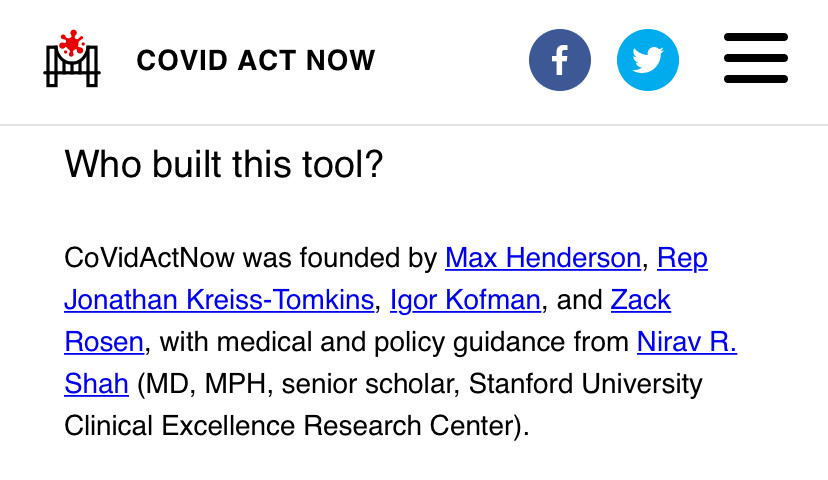
Task: Open the Jonathan Kreiss-Tomkins link
Action: click(219, 300)
